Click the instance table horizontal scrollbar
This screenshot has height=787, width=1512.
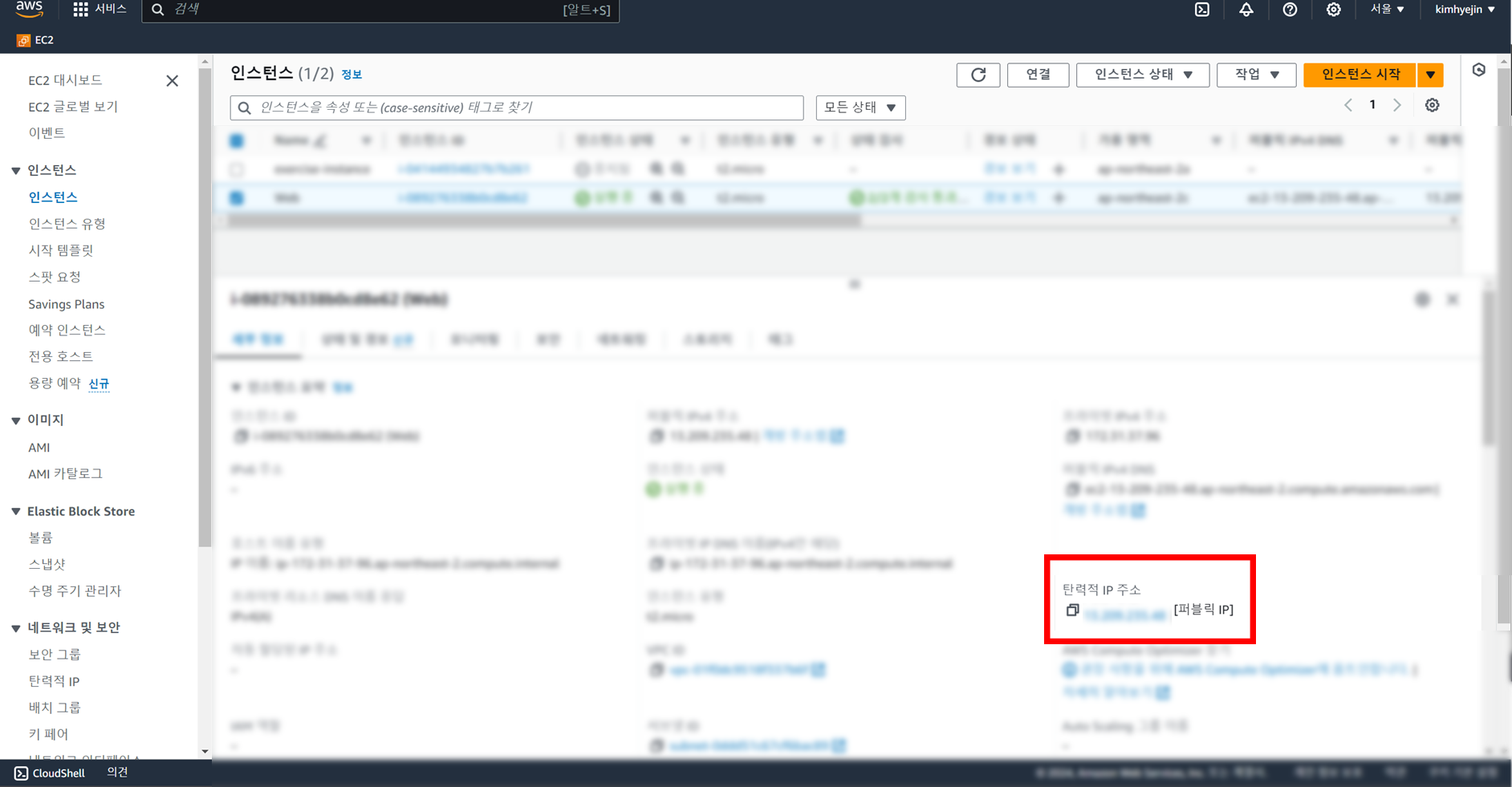coord(544,221)
